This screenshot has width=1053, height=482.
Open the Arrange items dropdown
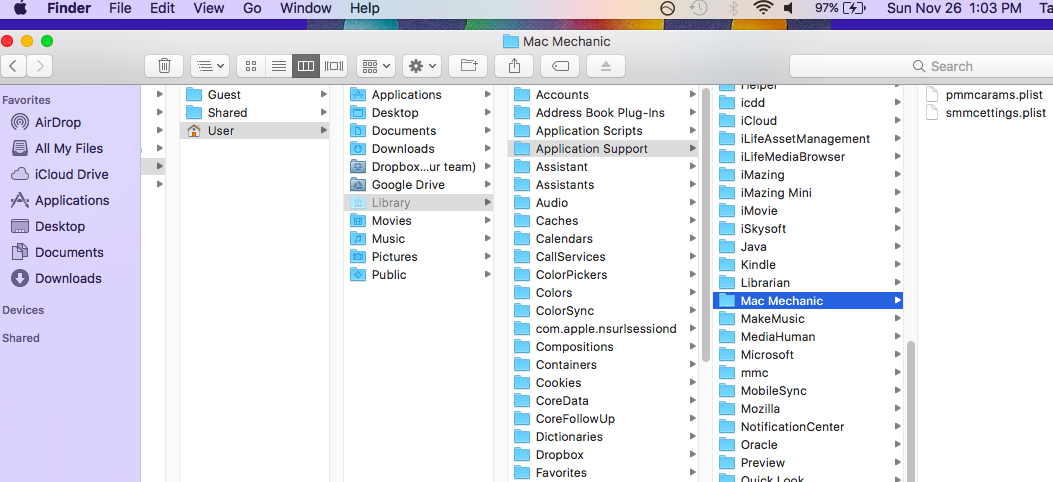coord(375,66)
